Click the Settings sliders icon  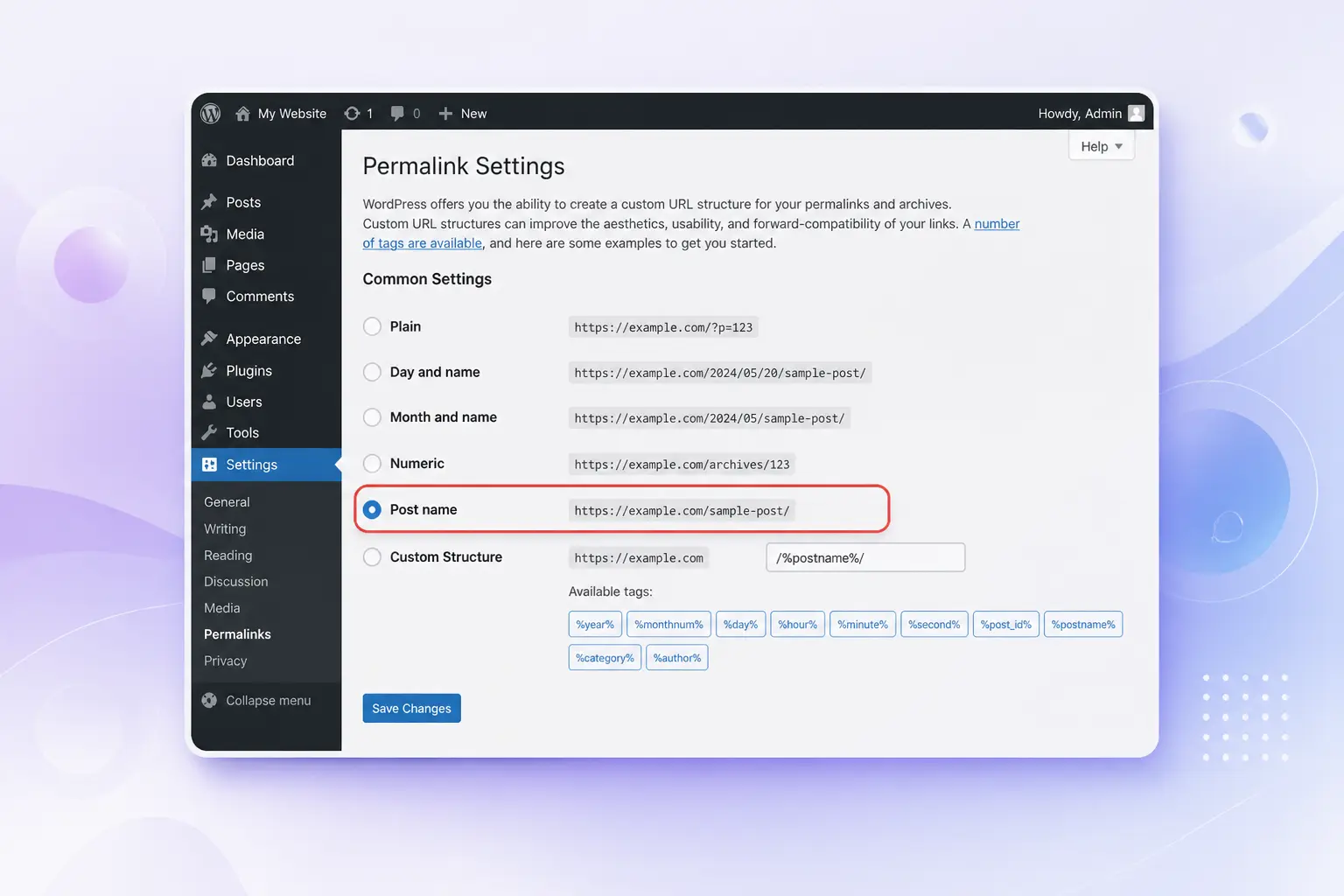point(209,465)
